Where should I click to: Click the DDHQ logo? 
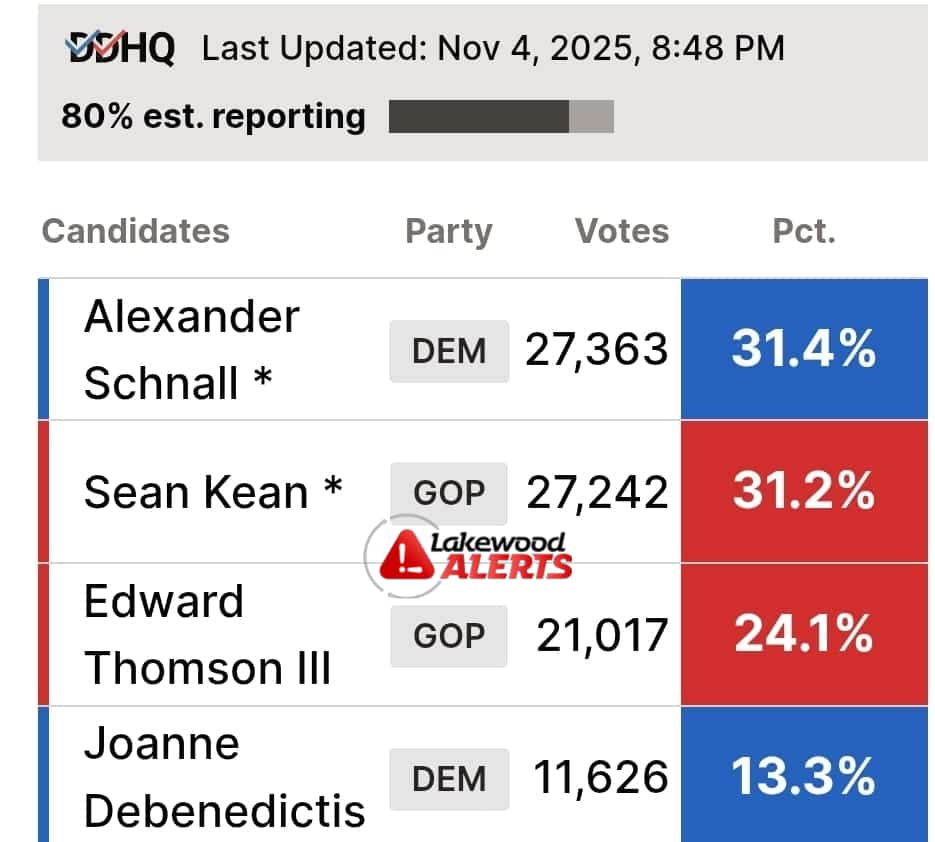coord(120,48)
